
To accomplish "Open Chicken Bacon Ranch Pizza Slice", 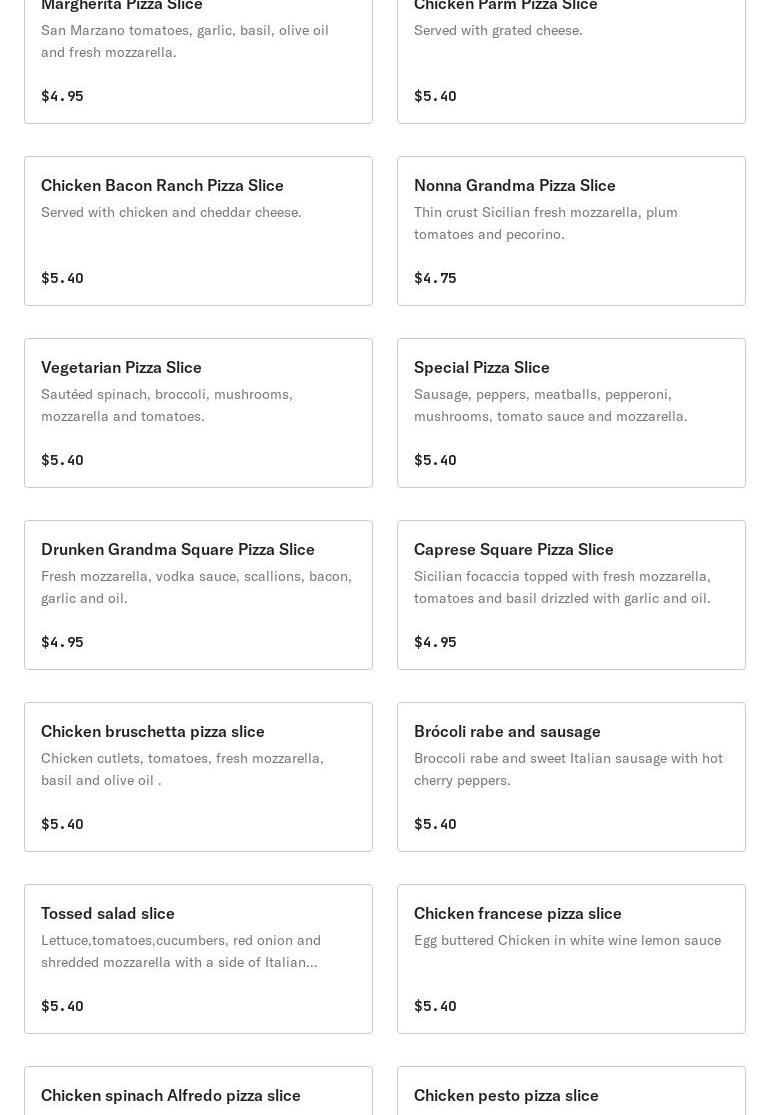I will pos(198,231).
